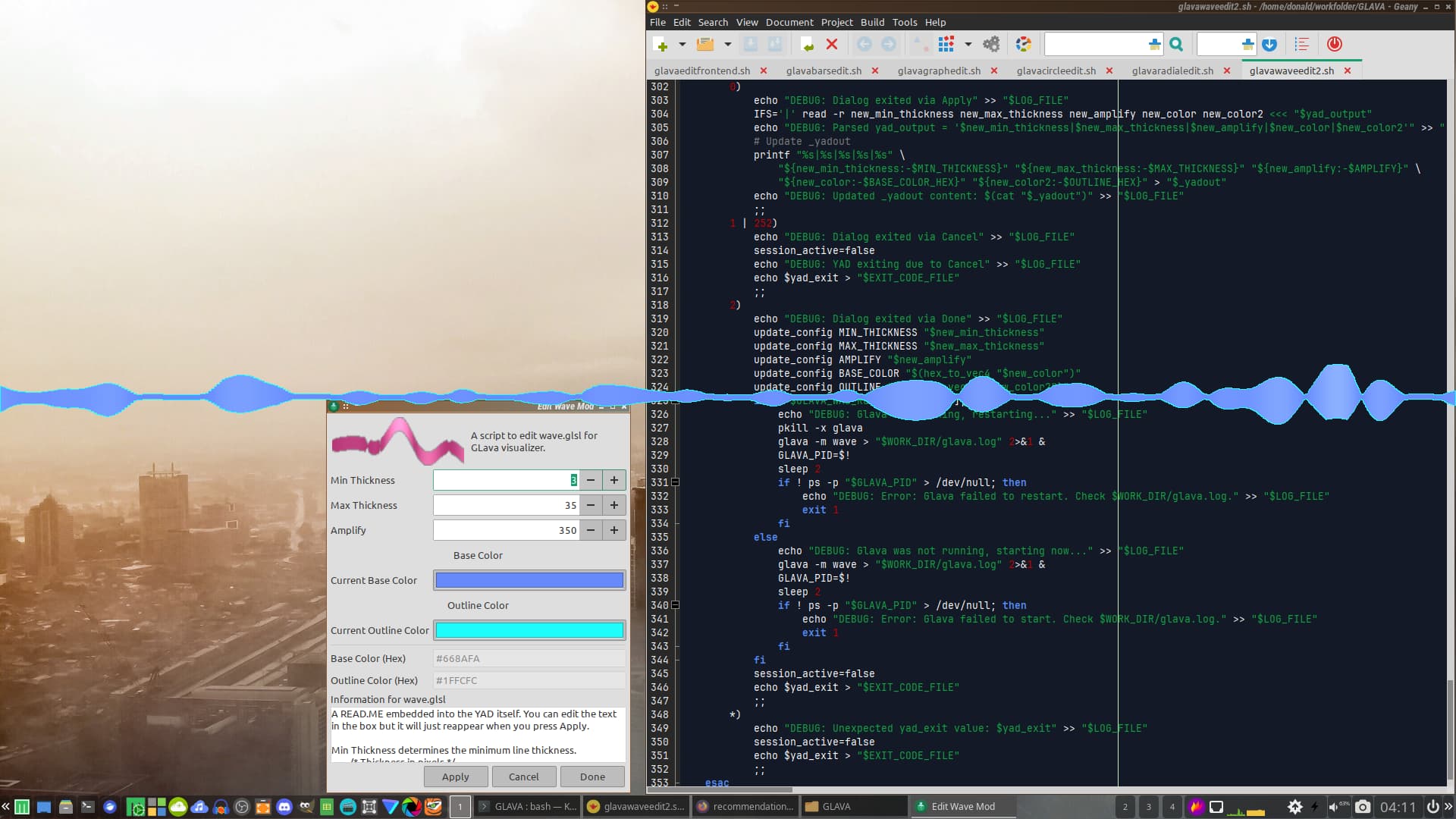Click the Current Outline Color cyan swatch

click(529, 630)
